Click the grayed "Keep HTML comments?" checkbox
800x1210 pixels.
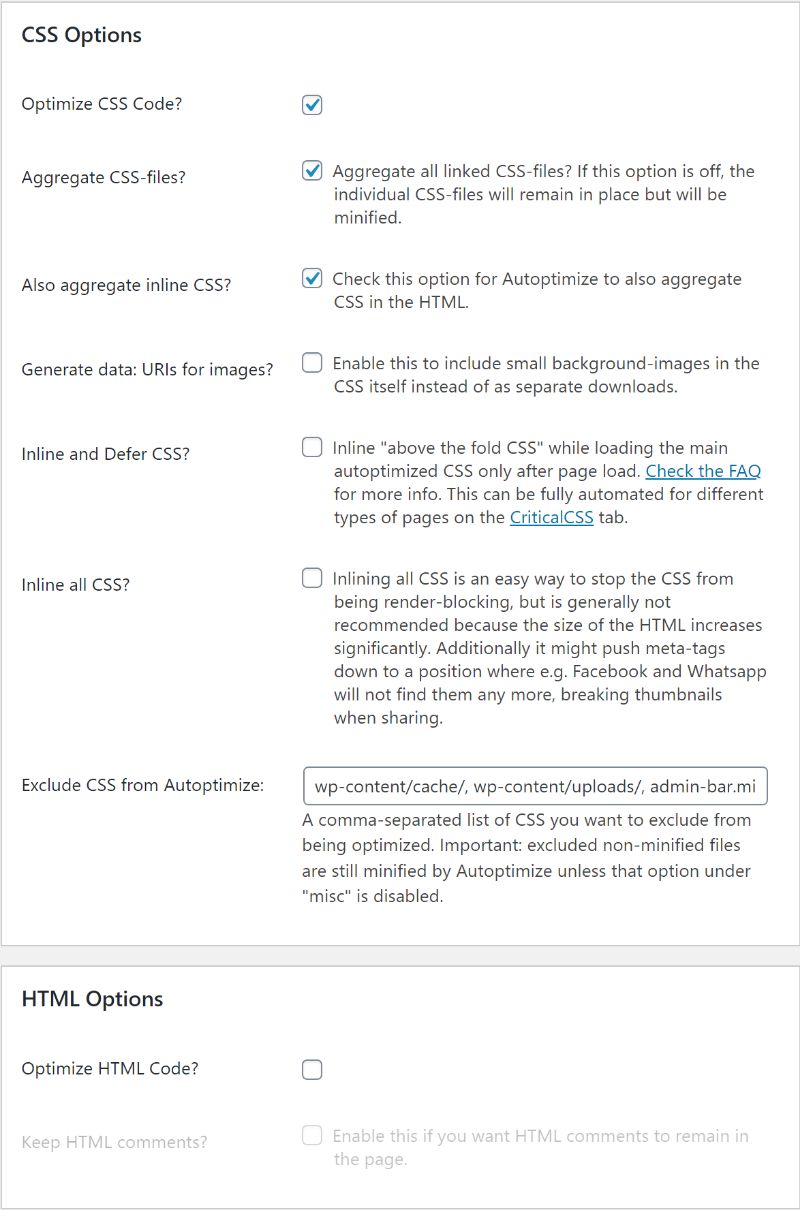[311, 1135]
